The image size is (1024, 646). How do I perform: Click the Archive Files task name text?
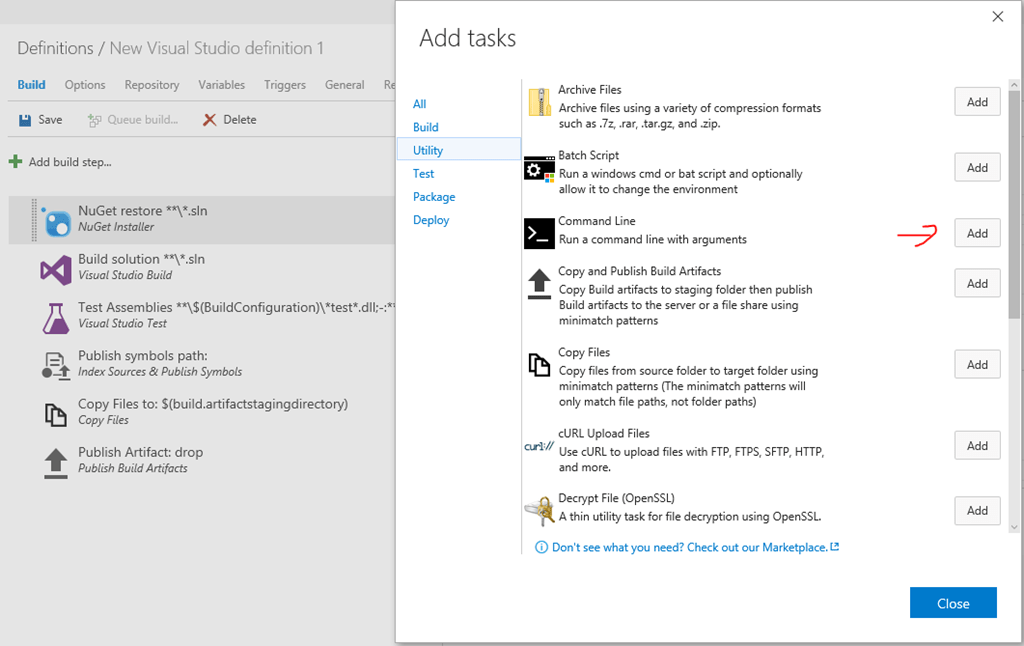click(x=590, y=89)
